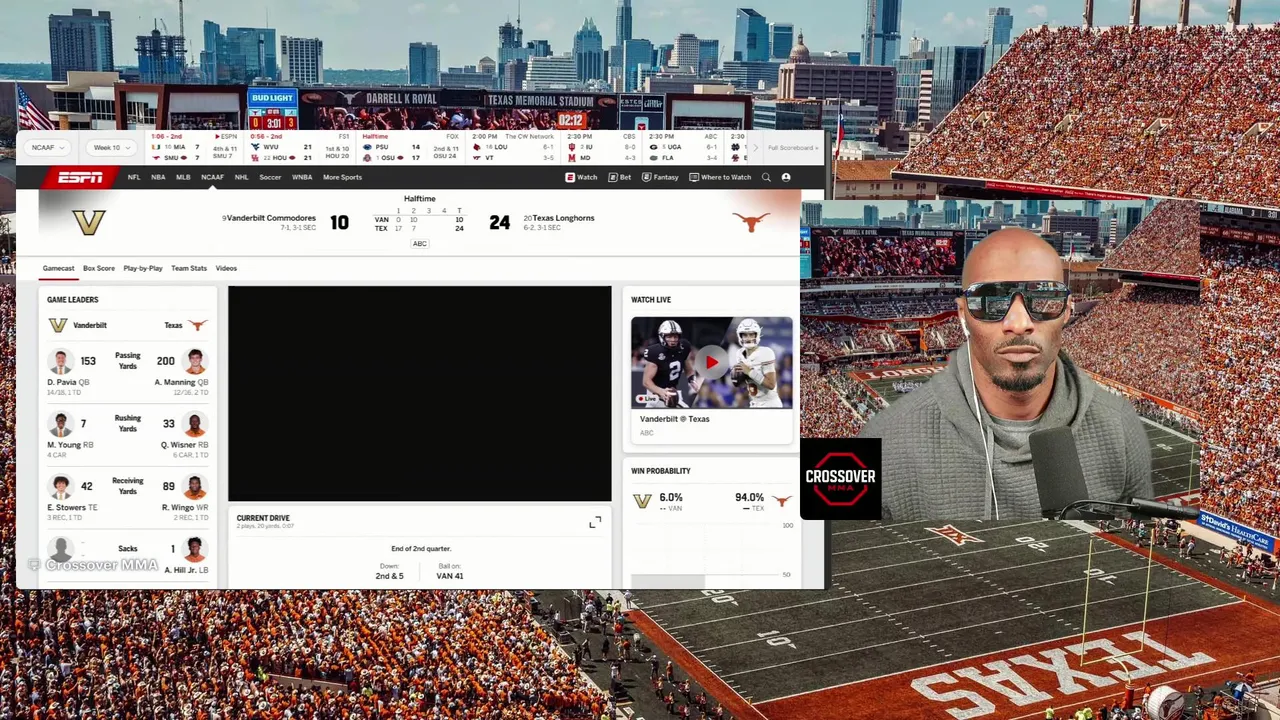Click the Longhorns logo in Win Probability
The width and height of the screenshot is (1280, 720).
[x=781, y=501]
